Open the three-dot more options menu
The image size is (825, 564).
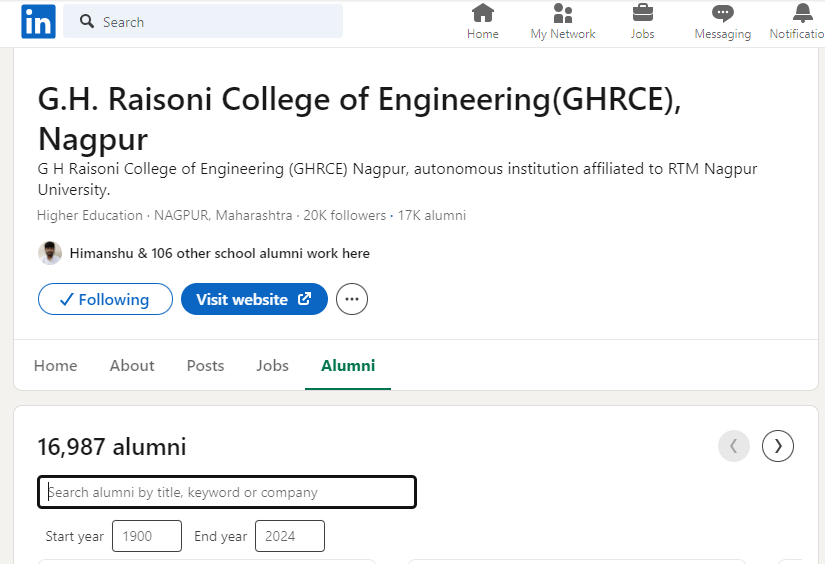click(x=352, y=299)
